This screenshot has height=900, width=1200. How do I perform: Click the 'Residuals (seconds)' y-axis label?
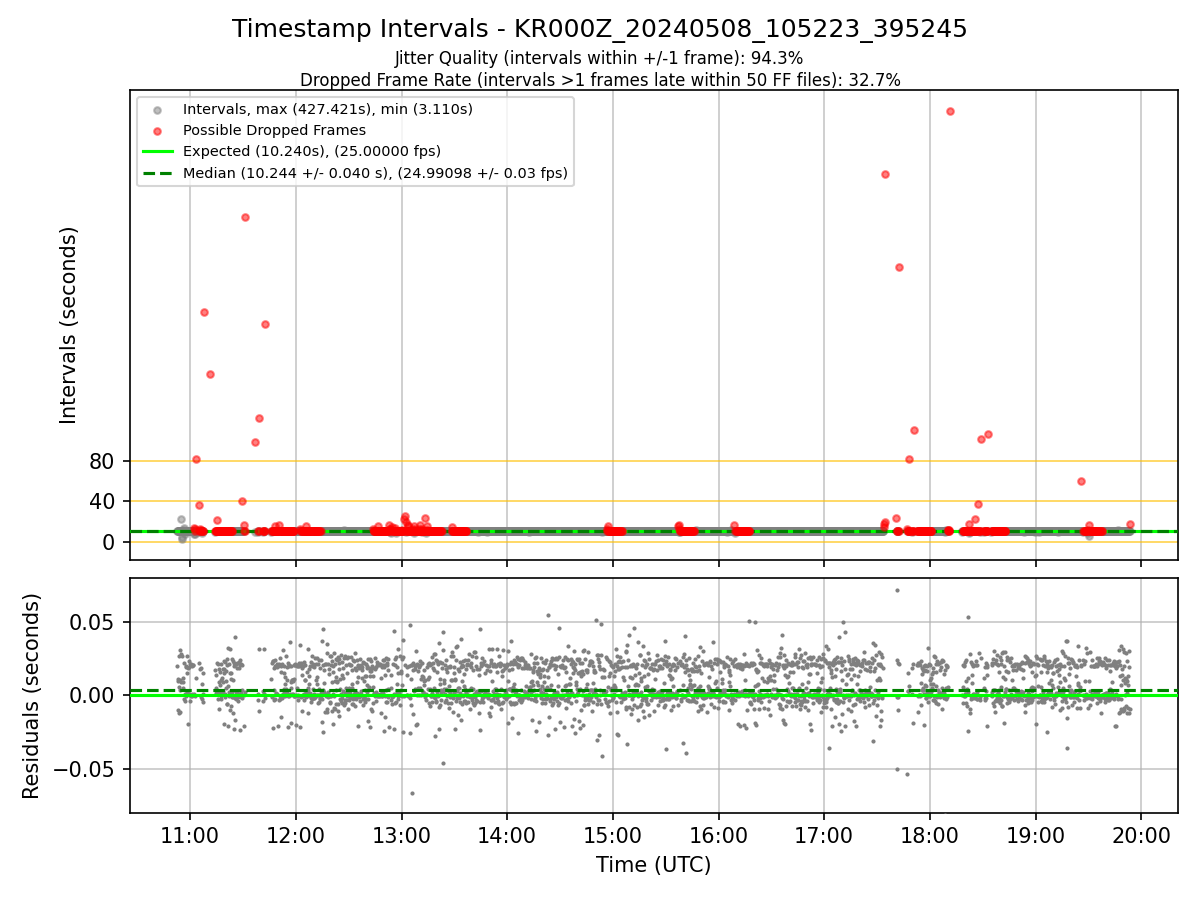coord(32,696)
